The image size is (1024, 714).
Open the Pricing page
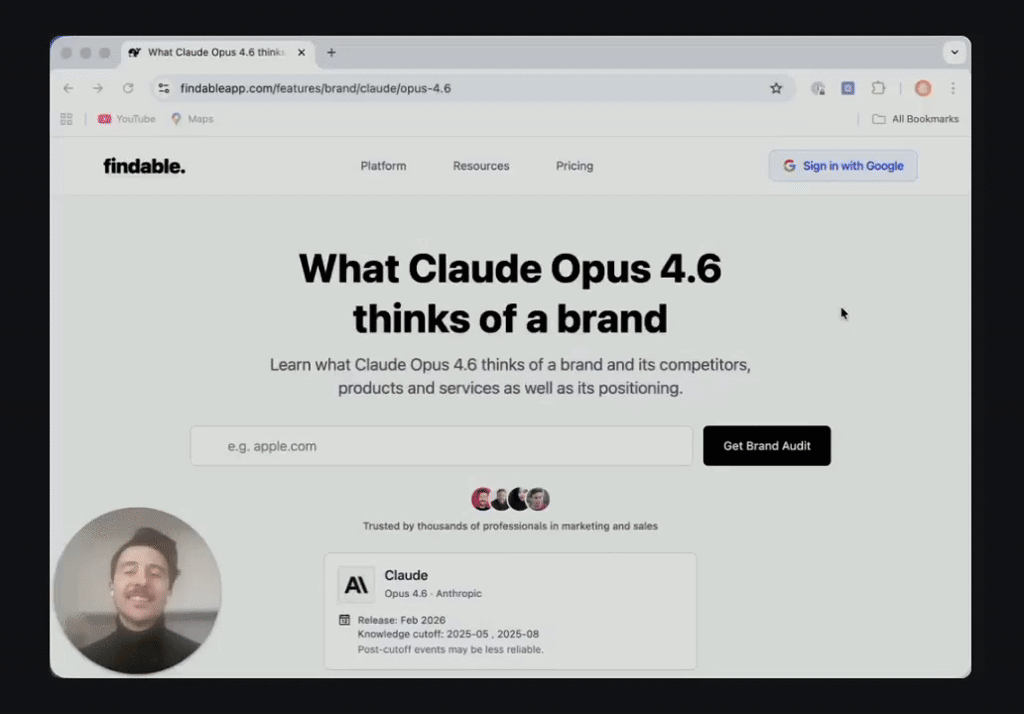click(575, 166)
